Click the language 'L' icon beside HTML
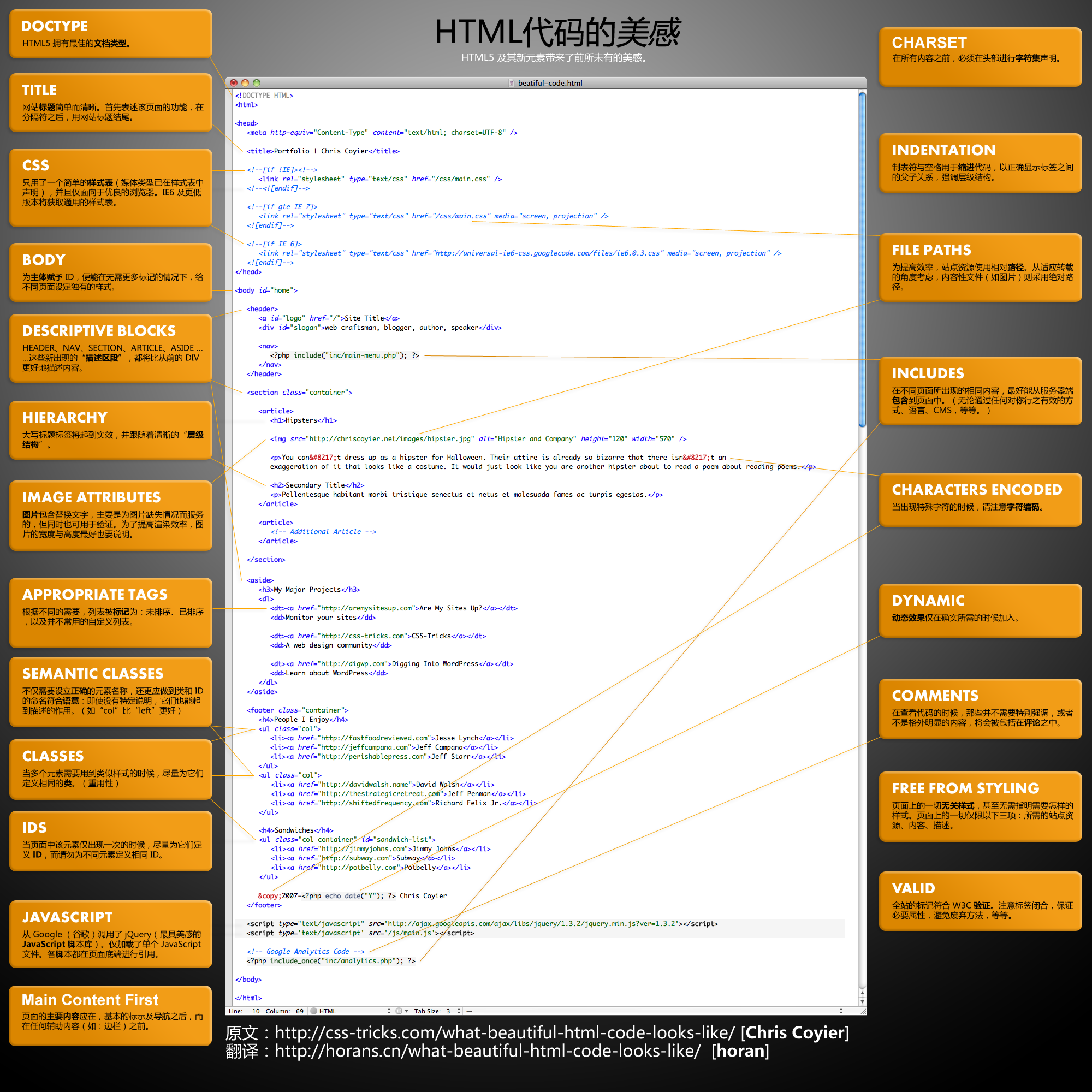Viewport: 1092px width, 1092px height. pos(314,1011)
